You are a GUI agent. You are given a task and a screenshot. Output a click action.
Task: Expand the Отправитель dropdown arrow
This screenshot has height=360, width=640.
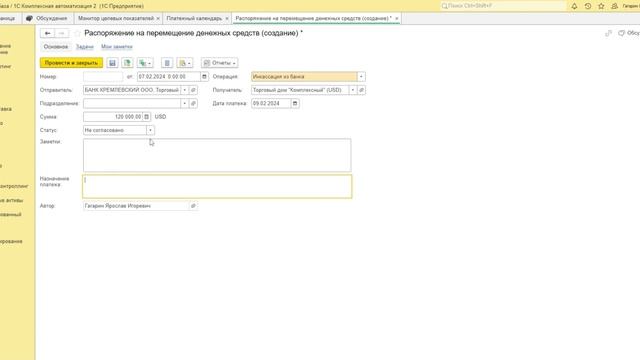click(x=184, y=90)
